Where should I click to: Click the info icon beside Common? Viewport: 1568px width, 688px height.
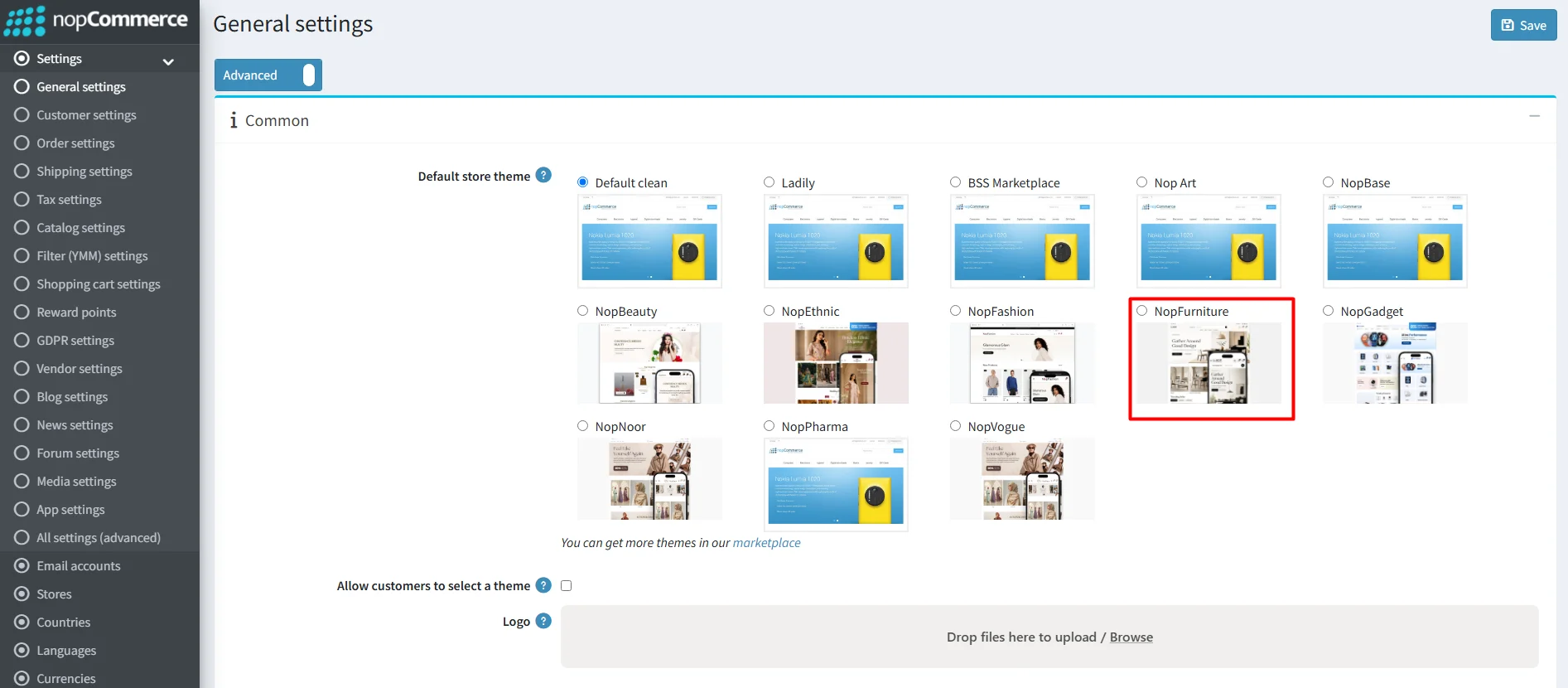pyautogui.click(x=234, y=120)
